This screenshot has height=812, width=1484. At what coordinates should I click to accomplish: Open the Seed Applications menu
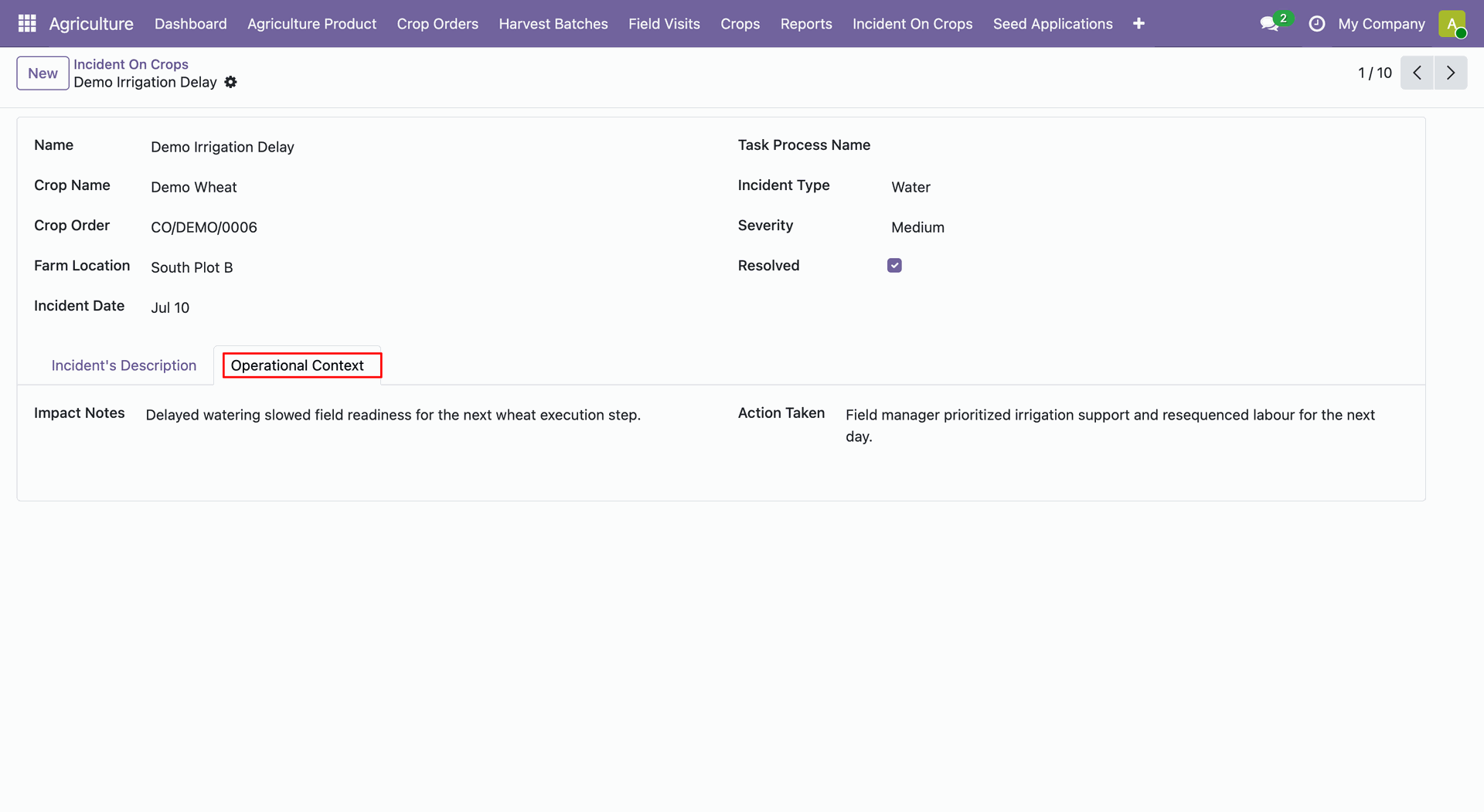1053,24
